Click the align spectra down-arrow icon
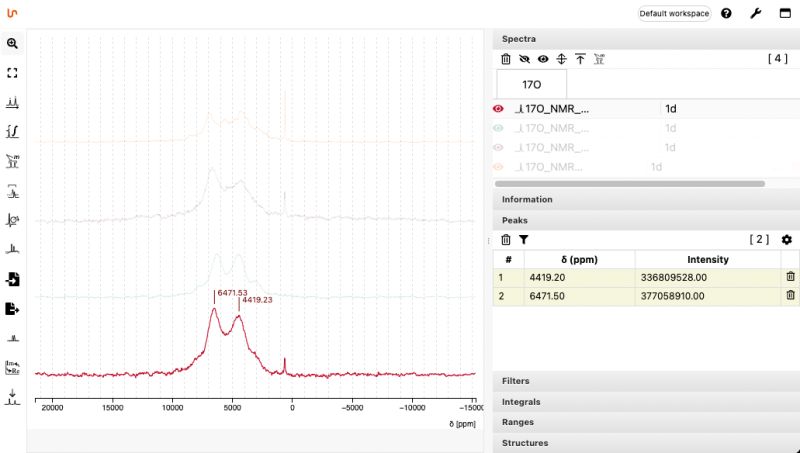The image size is (800, 453). 12,397
